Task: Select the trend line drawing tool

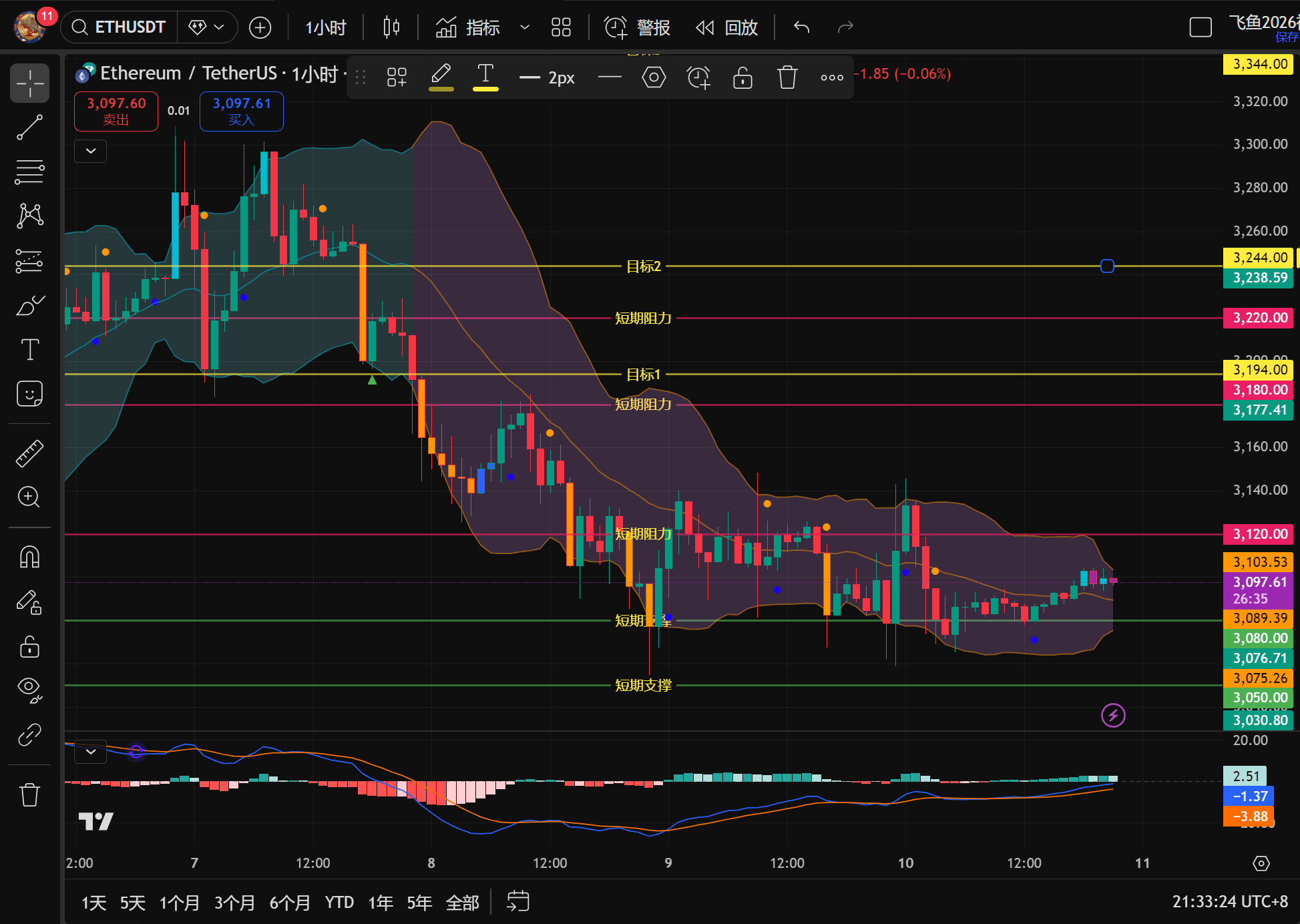Action: click(x=29, y=128)
